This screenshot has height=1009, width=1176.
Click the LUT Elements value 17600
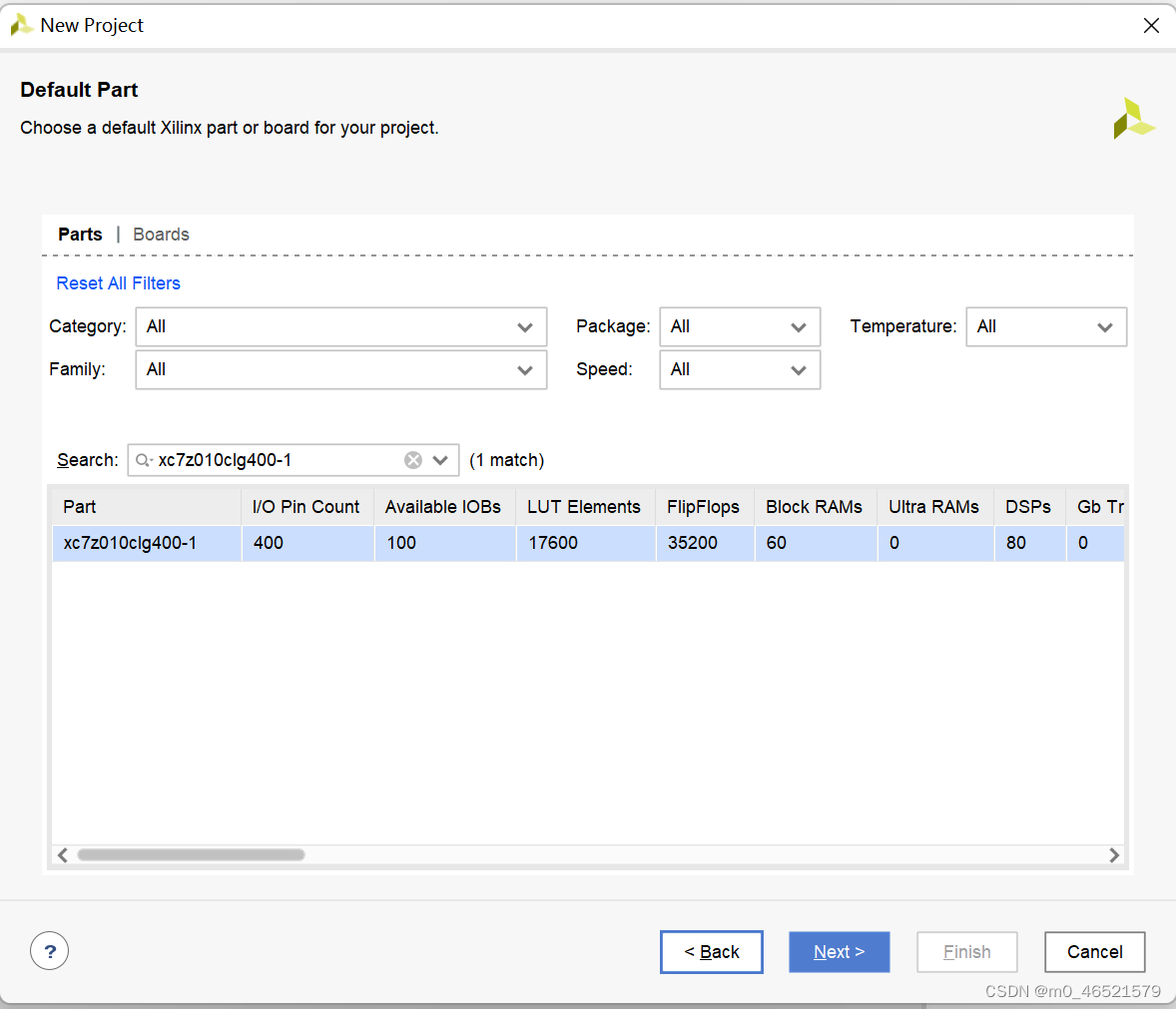553,544
